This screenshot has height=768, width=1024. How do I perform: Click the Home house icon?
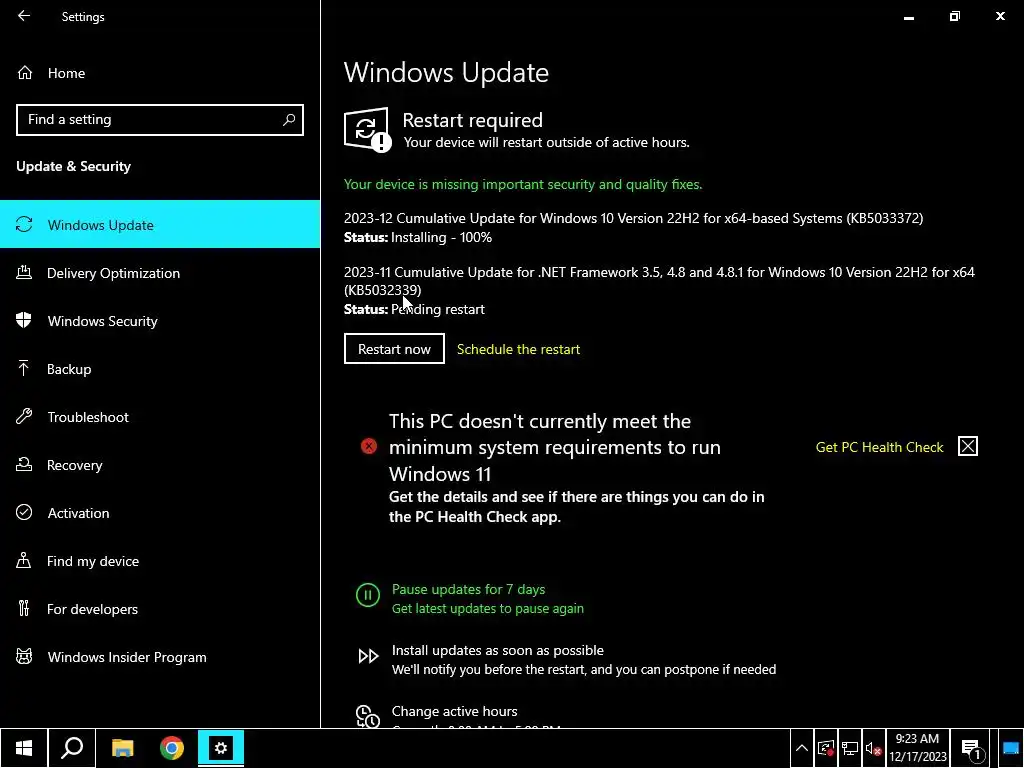(x=25, y=73)
